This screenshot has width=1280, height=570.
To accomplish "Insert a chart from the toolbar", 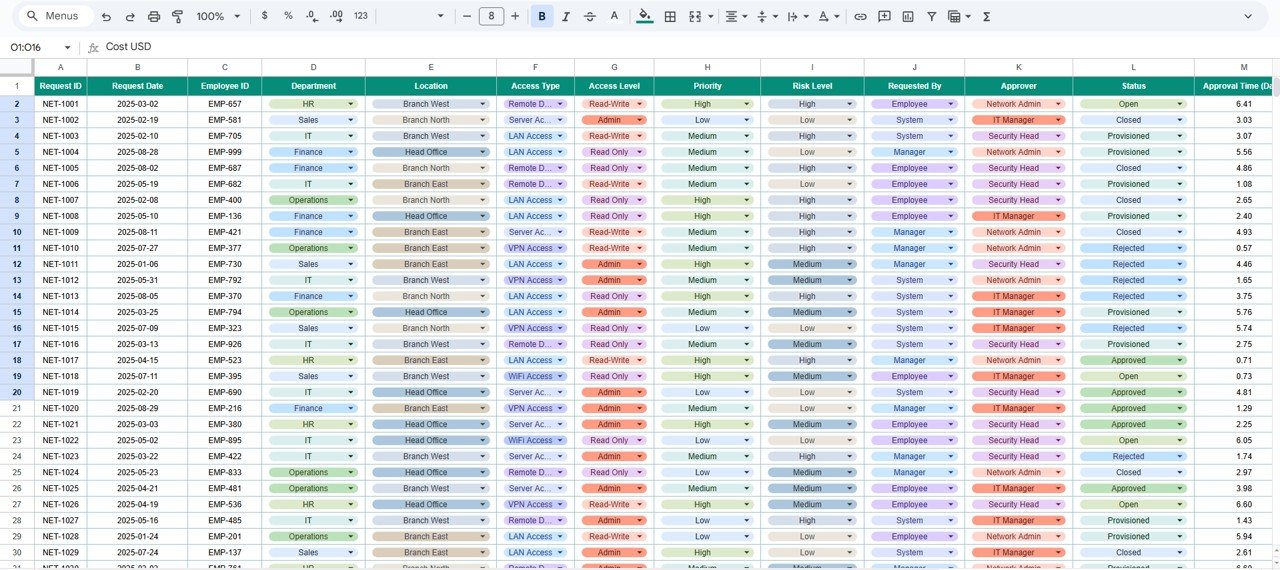I will 908,17.
